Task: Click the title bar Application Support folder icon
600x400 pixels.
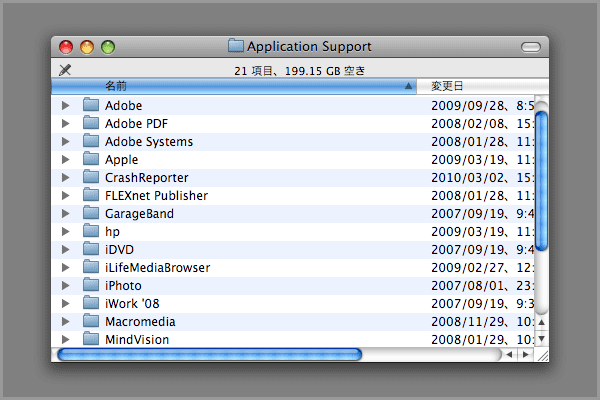Action: [236, 46]
